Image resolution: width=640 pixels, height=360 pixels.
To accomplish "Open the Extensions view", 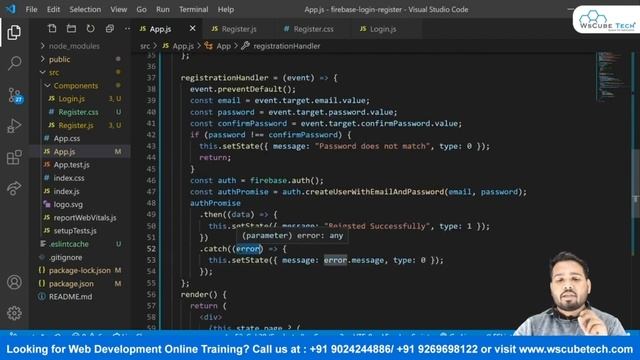I will [x=14, y=157].
